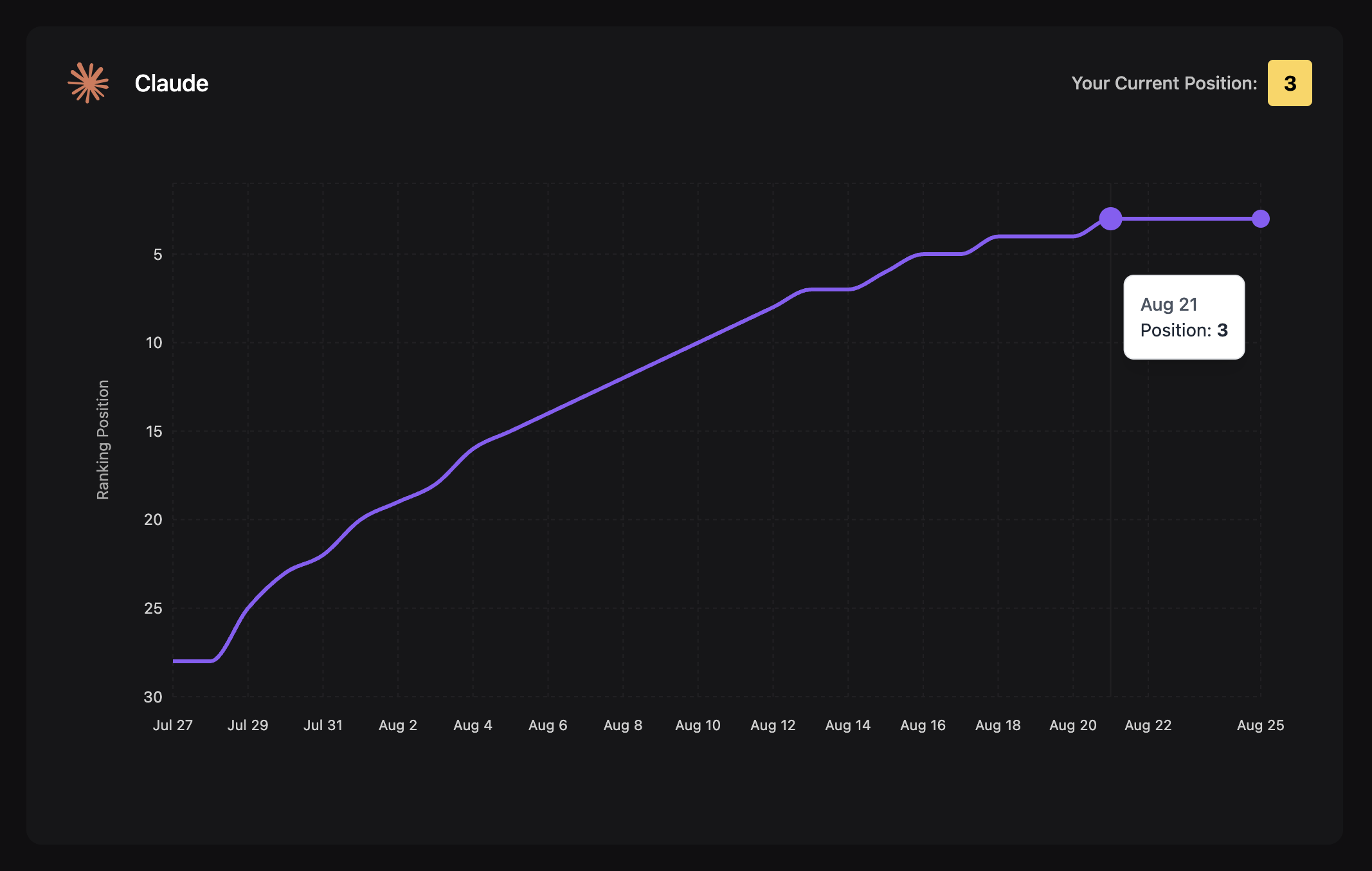Click the Jul 27 x-axis label

172,725
